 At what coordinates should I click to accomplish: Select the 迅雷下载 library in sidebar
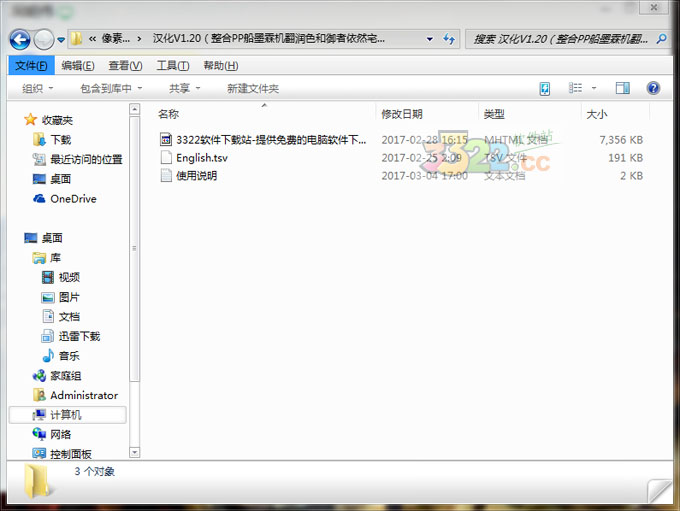pyautogui.click(x=78, y=336)
